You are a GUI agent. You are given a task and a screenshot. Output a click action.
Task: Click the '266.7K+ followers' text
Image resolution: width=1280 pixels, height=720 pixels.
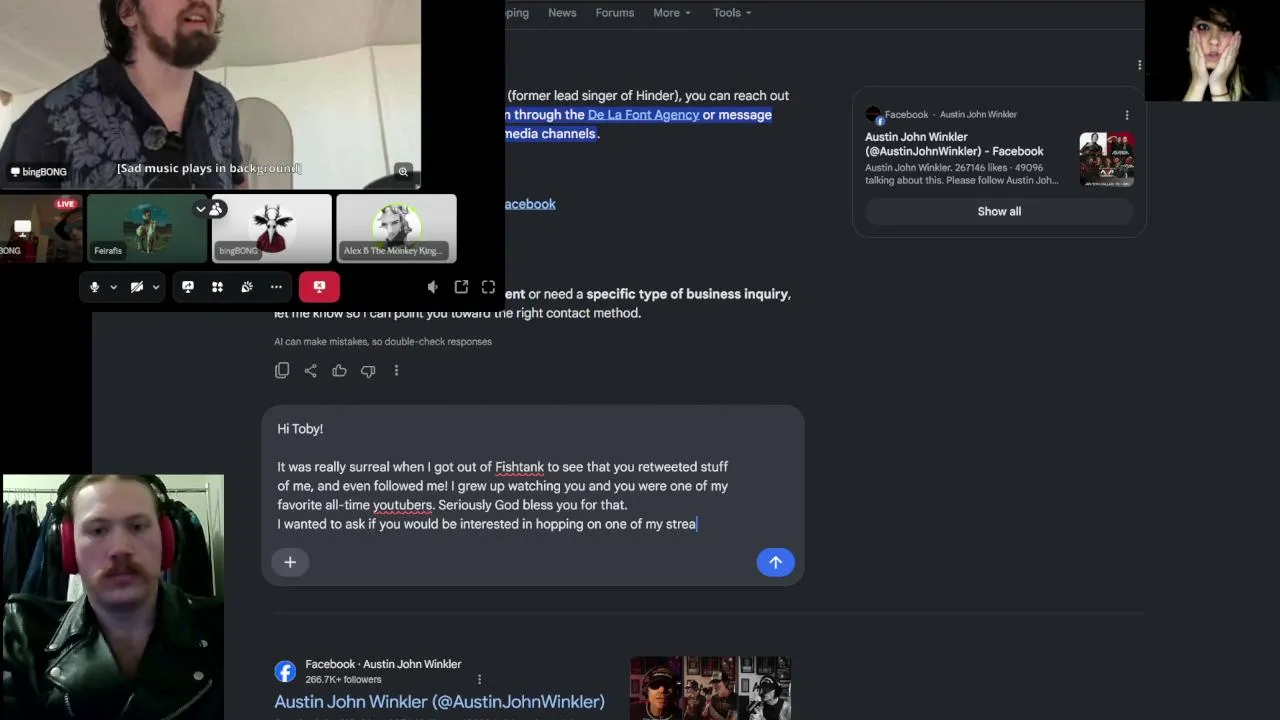[x=343, y=680]
